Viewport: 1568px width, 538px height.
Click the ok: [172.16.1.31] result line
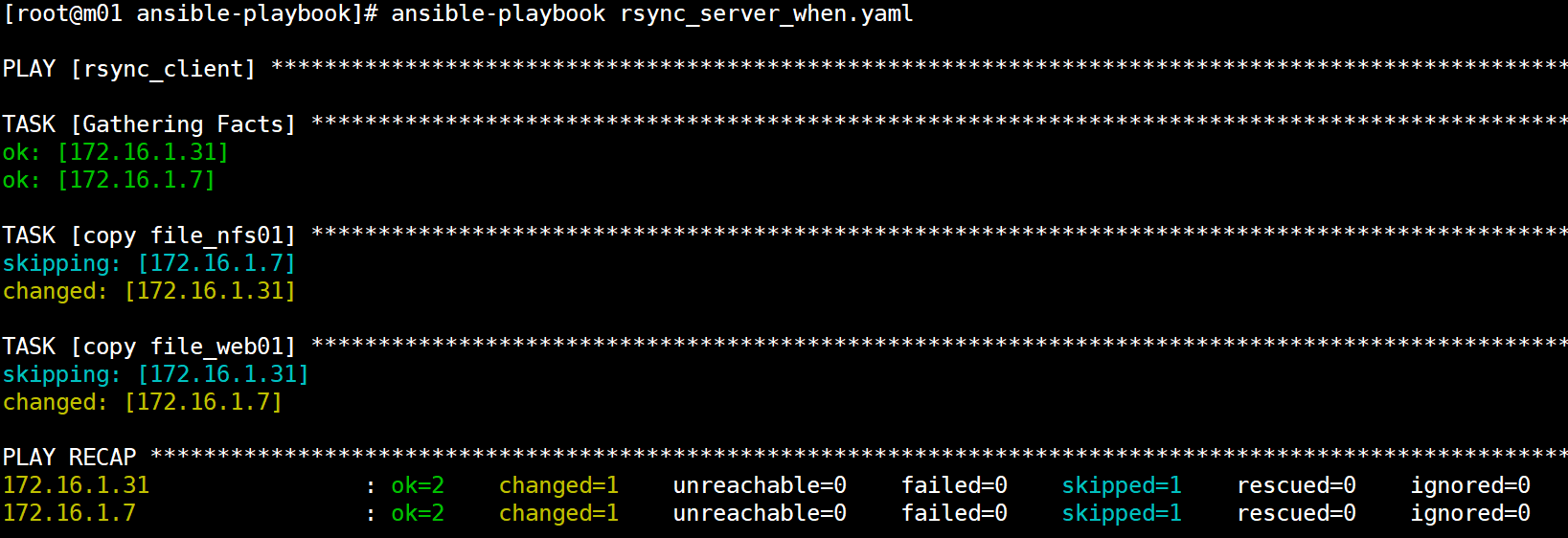tap(116, 152)
